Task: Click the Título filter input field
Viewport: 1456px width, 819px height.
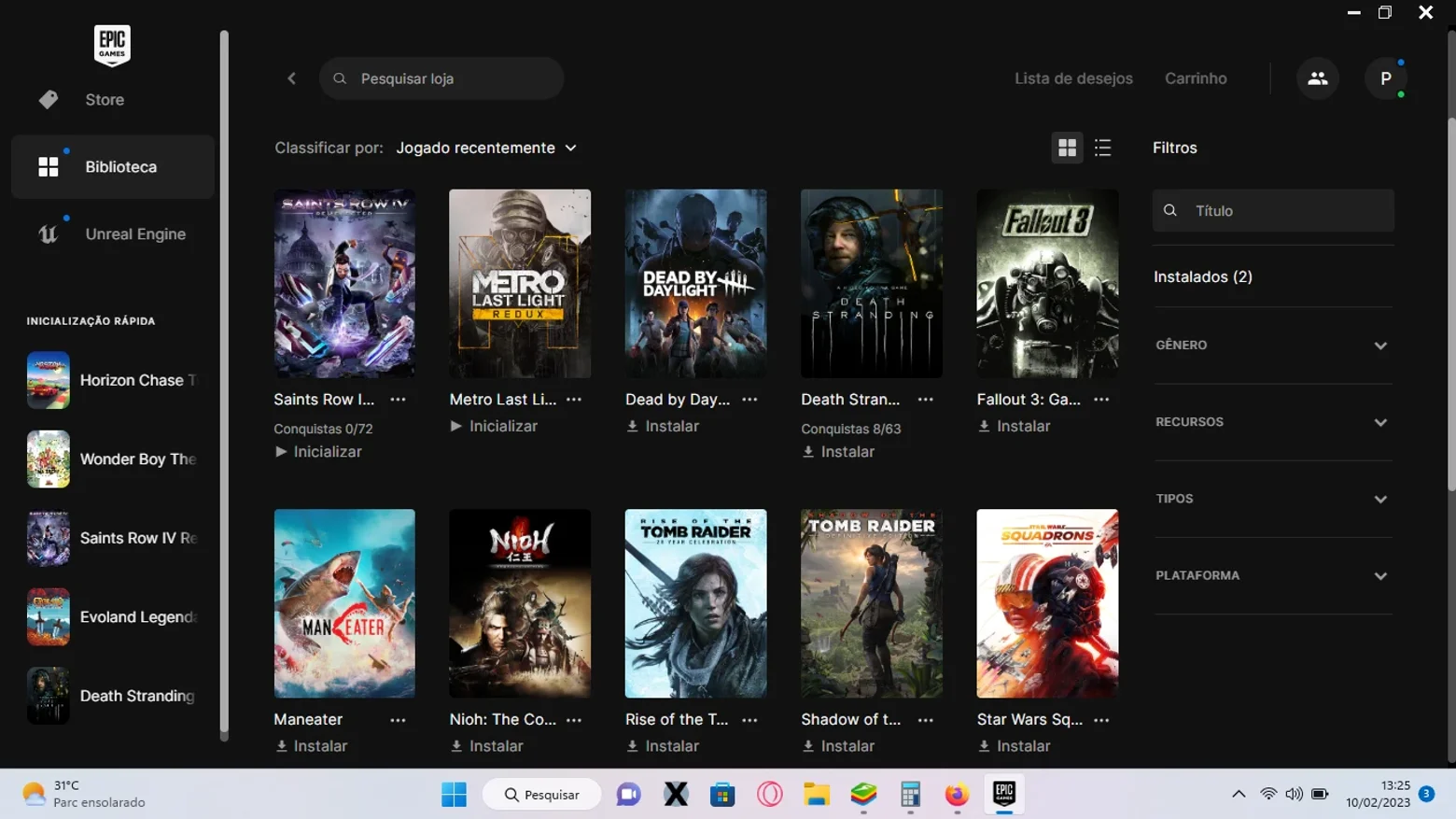Action: tap(1273, 211)
